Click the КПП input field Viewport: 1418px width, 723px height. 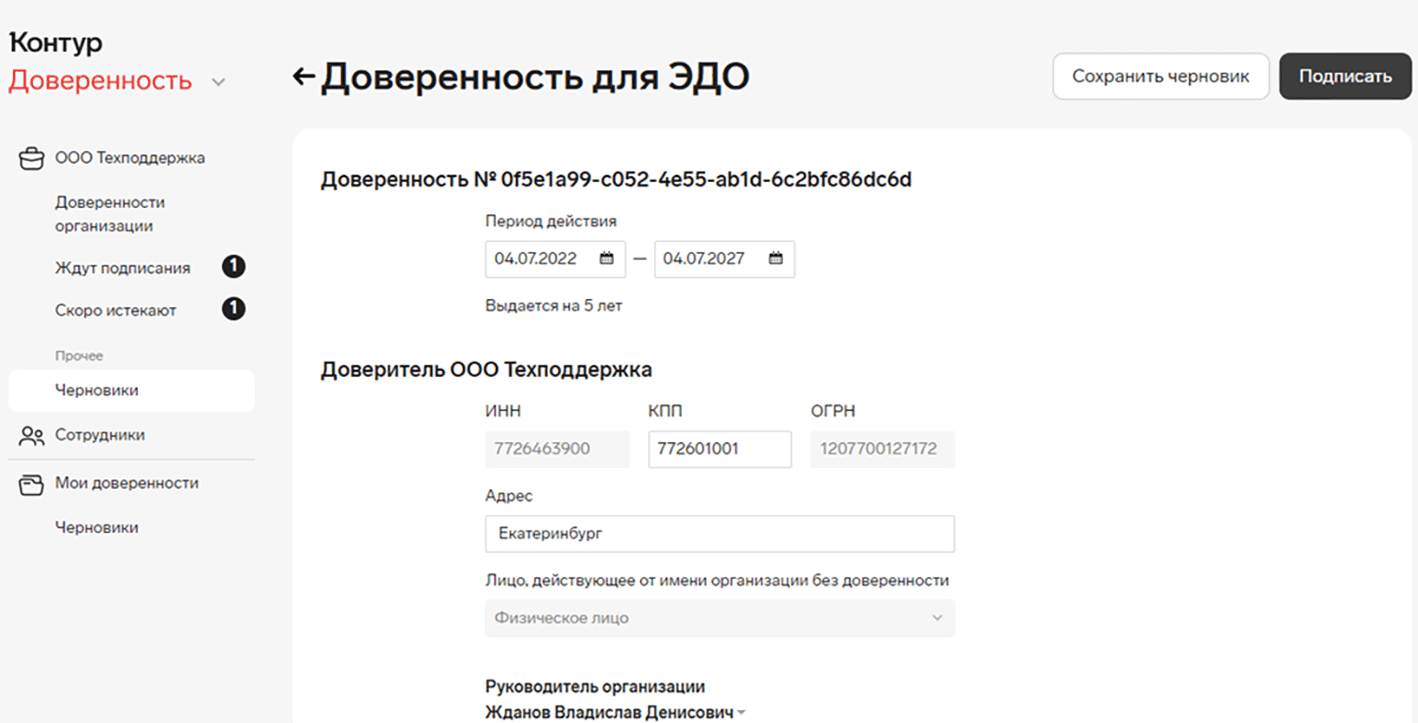tap(719, 449)
